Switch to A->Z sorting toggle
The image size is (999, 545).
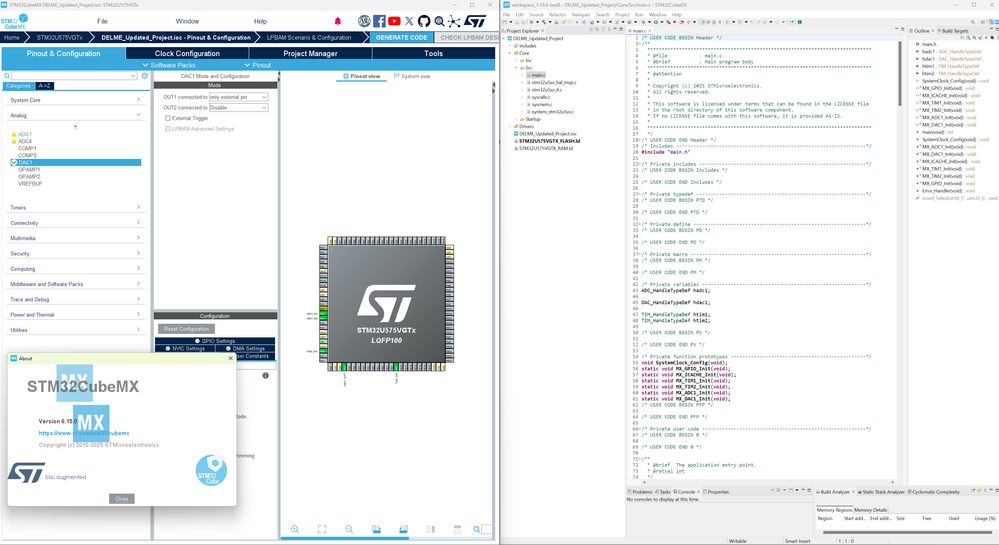[x=45, y=86]
